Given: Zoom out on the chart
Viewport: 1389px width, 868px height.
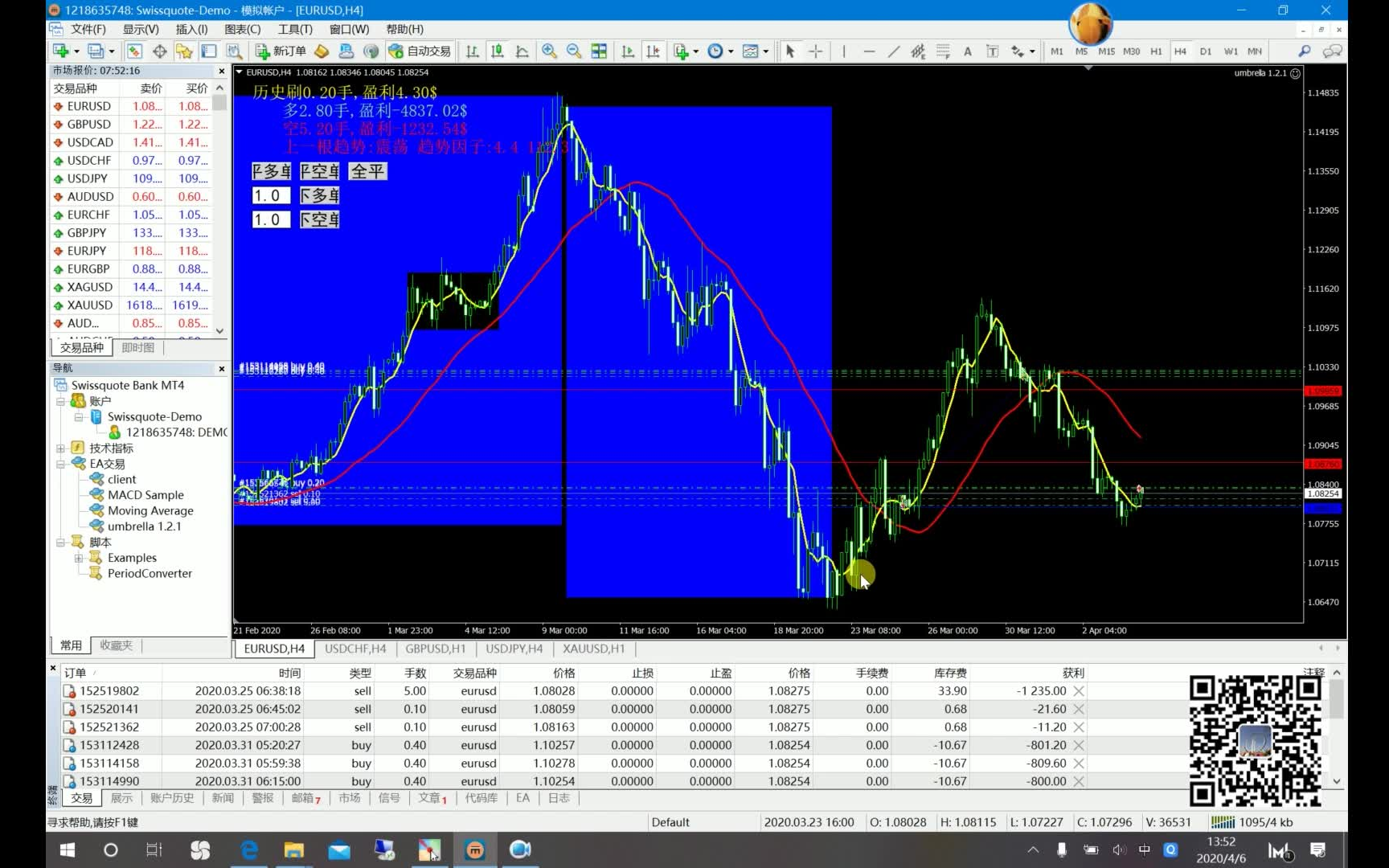Looking at the screenshot, I should pyautogui.click(x=574, y=51).
